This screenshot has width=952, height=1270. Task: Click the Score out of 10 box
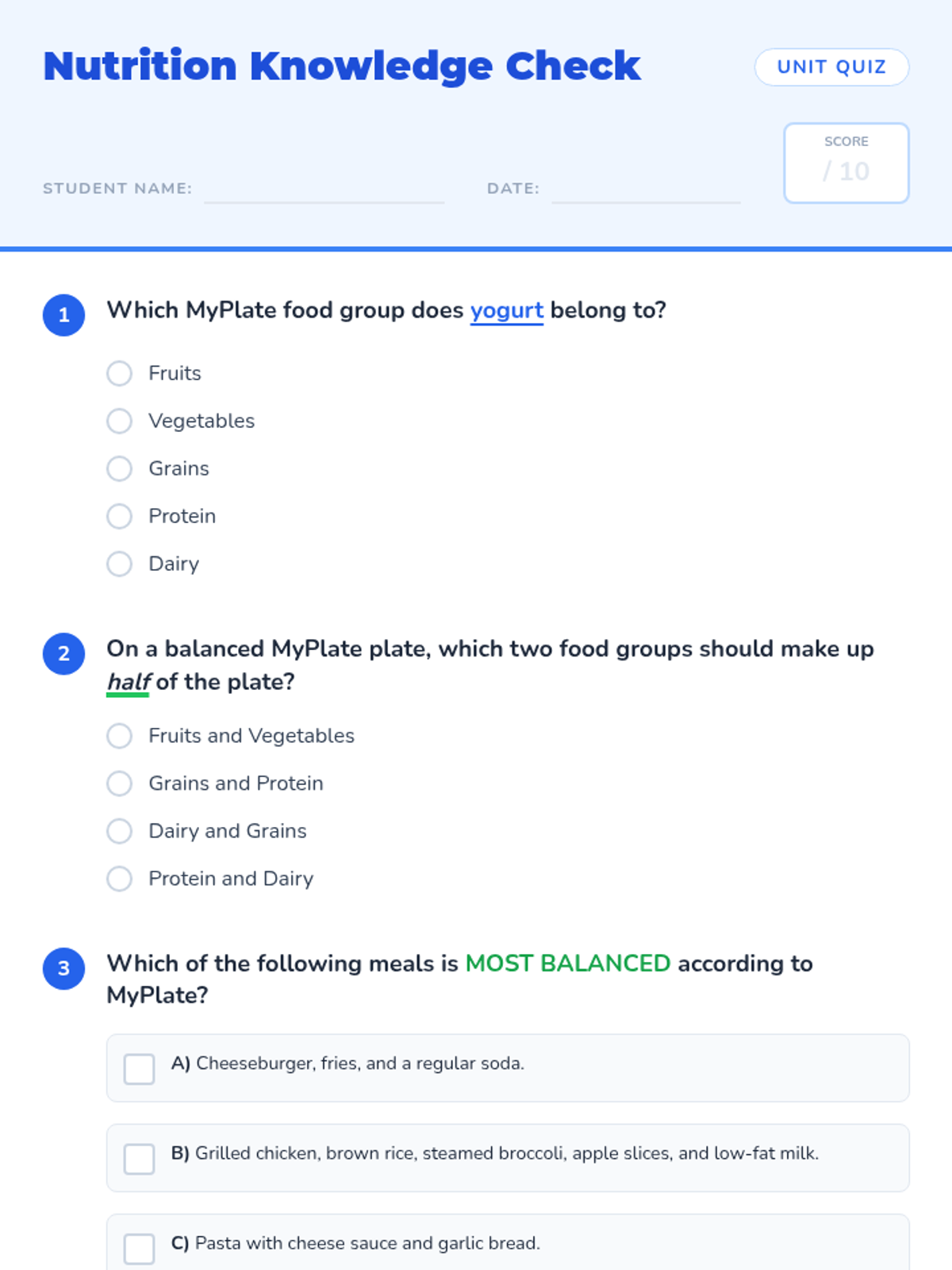pos(846,163)
